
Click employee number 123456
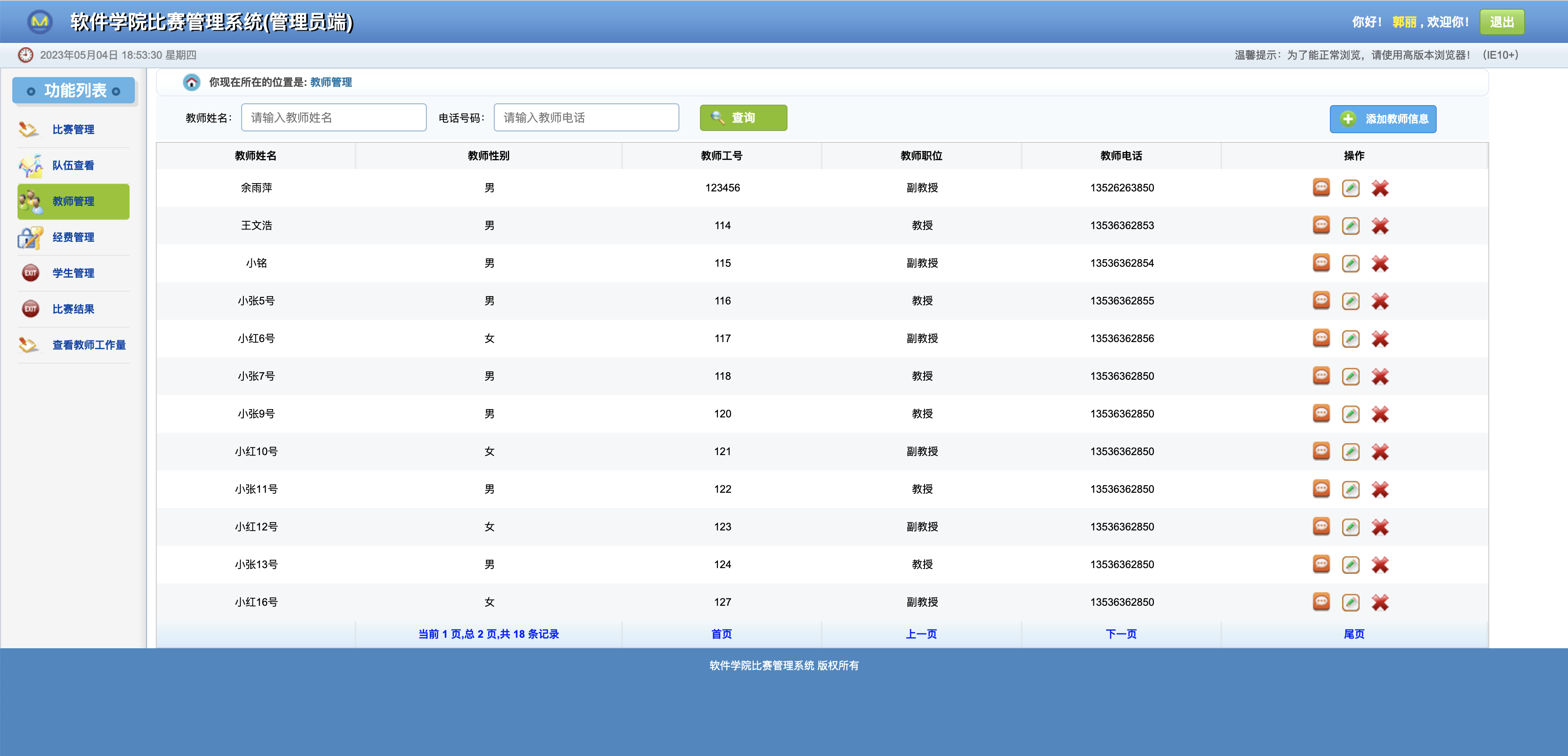point(723,187)
